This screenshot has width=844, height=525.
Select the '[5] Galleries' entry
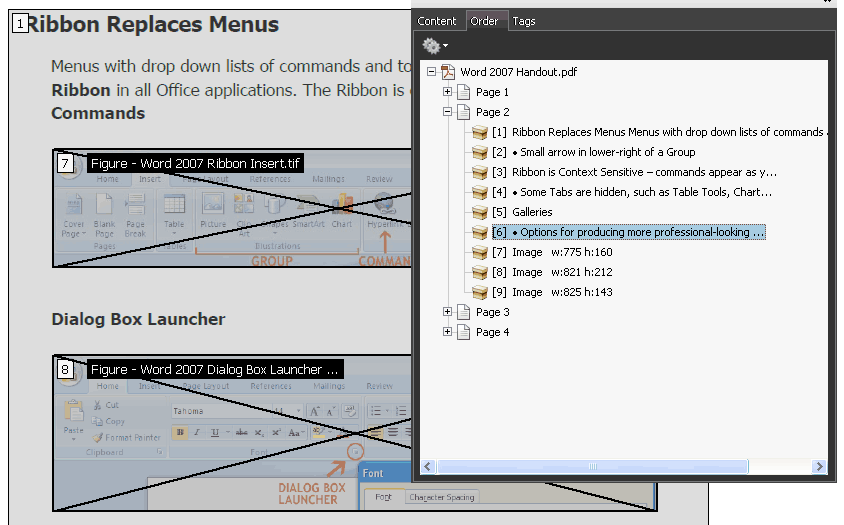click(522, 212)
